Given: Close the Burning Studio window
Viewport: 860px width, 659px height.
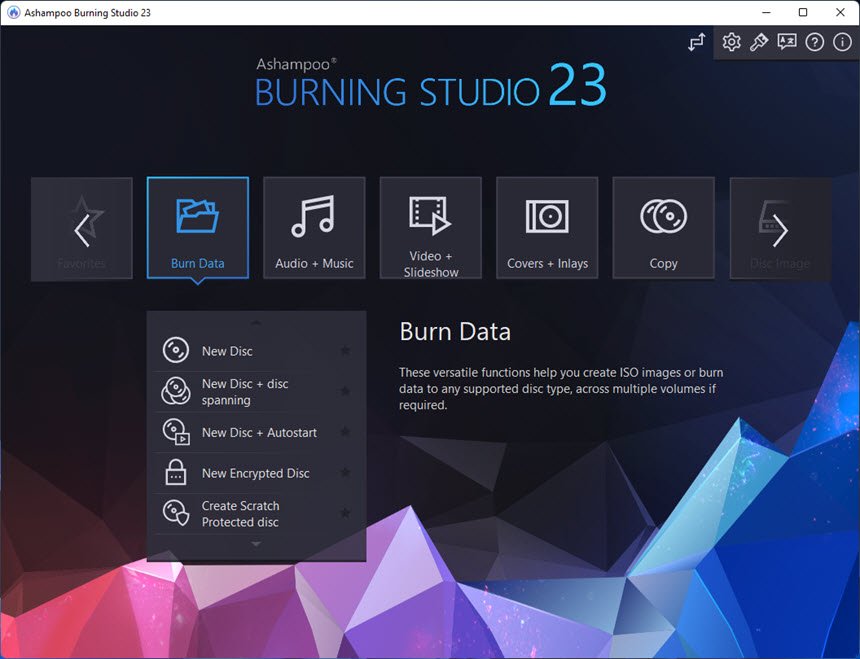Looking at the screenshot, I should [840, 12].
